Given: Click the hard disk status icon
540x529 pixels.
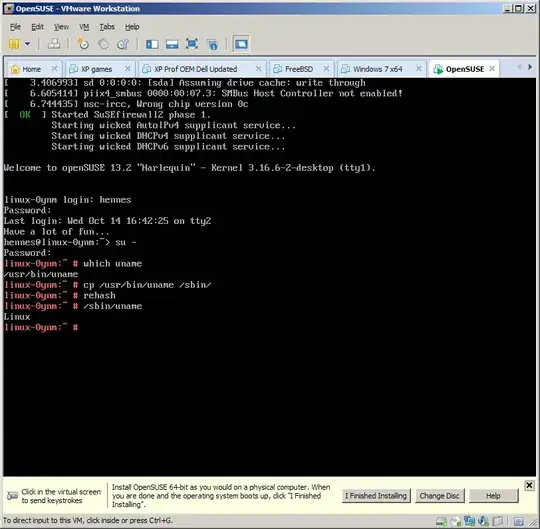Looking at the screenshot, I should click(x=441, y=521).
